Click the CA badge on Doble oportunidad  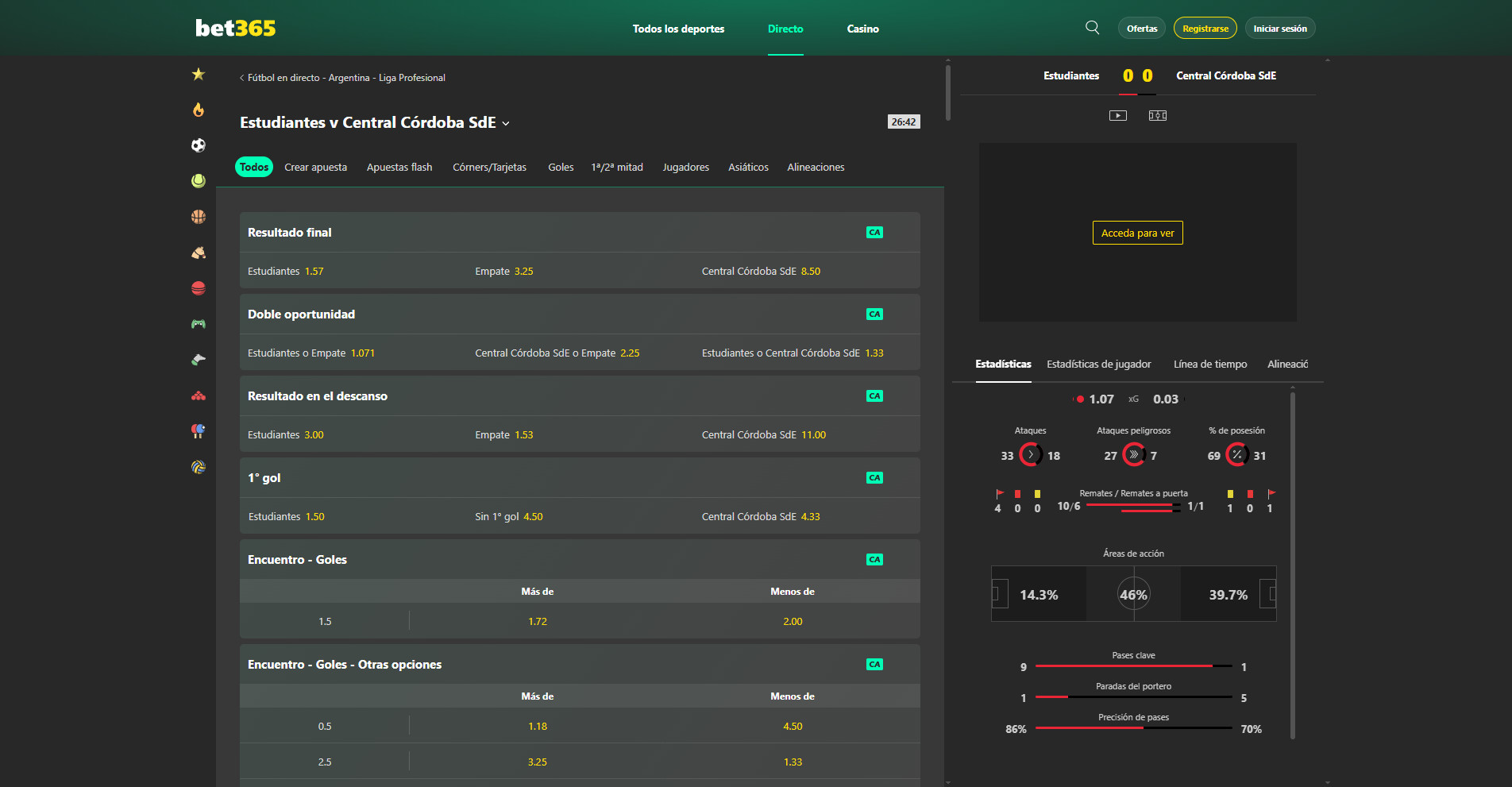click(874, 314)
